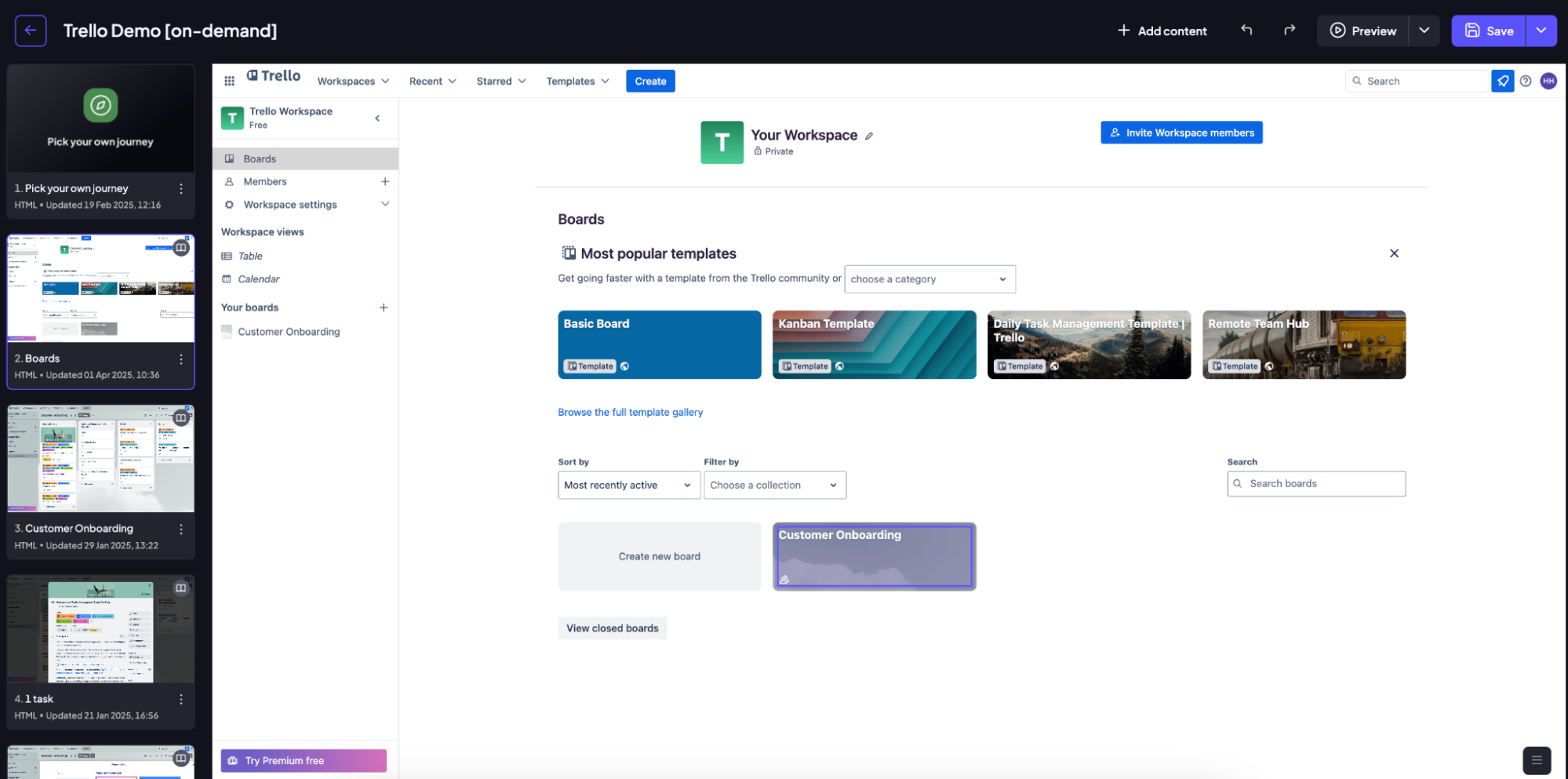Open the Templates dropdown
The image size is (1568, 779).
577,81
